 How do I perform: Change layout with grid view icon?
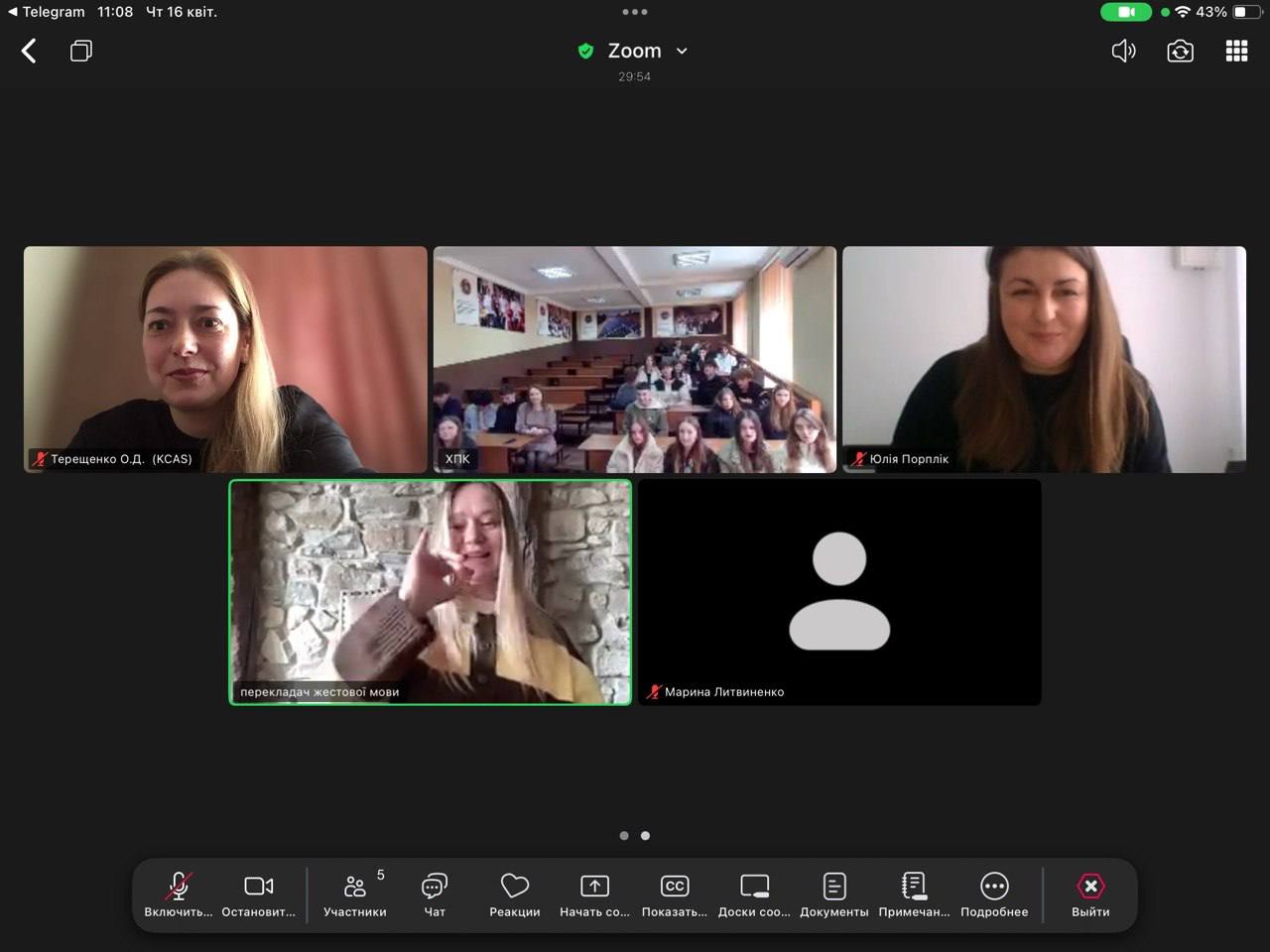click(x=1236, y=52)
